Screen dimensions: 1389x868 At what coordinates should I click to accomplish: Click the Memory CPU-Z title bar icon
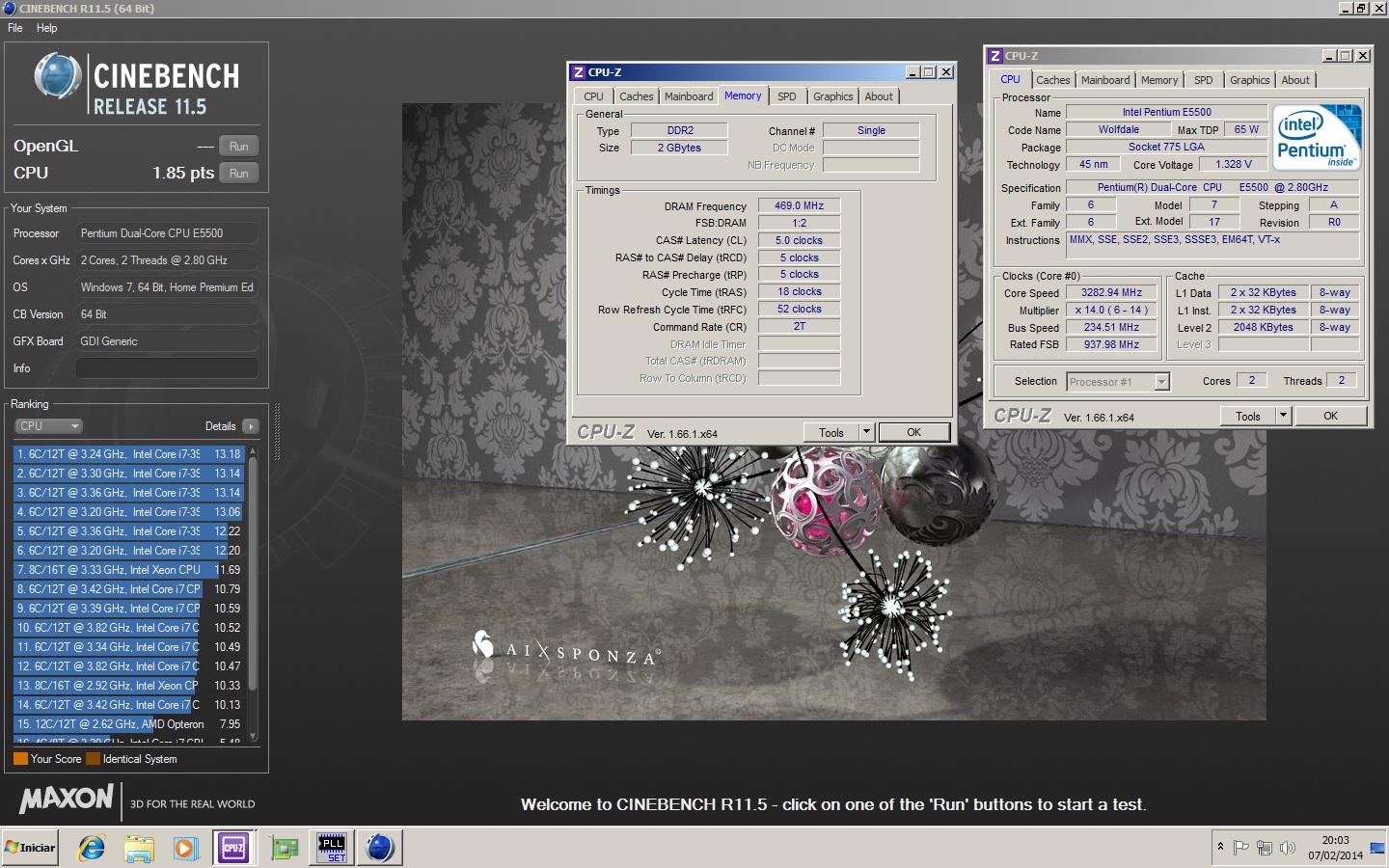[579, 72]
